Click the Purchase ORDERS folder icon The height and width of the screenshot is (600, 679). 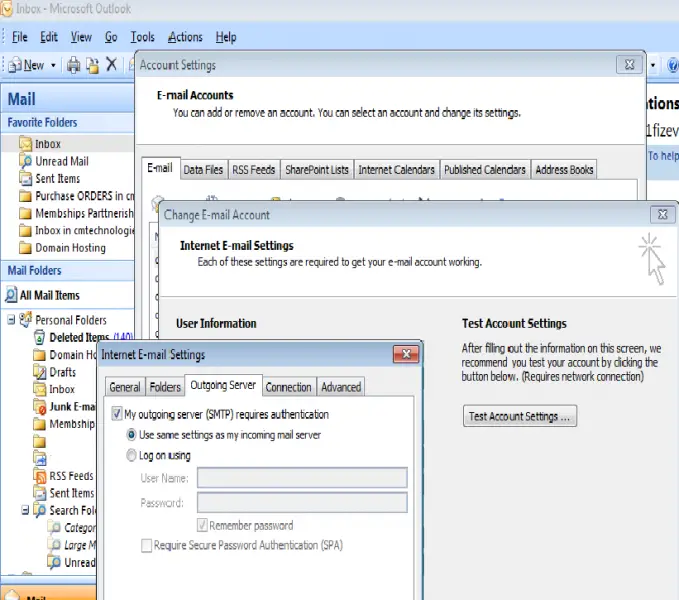(x=26, y=196)
